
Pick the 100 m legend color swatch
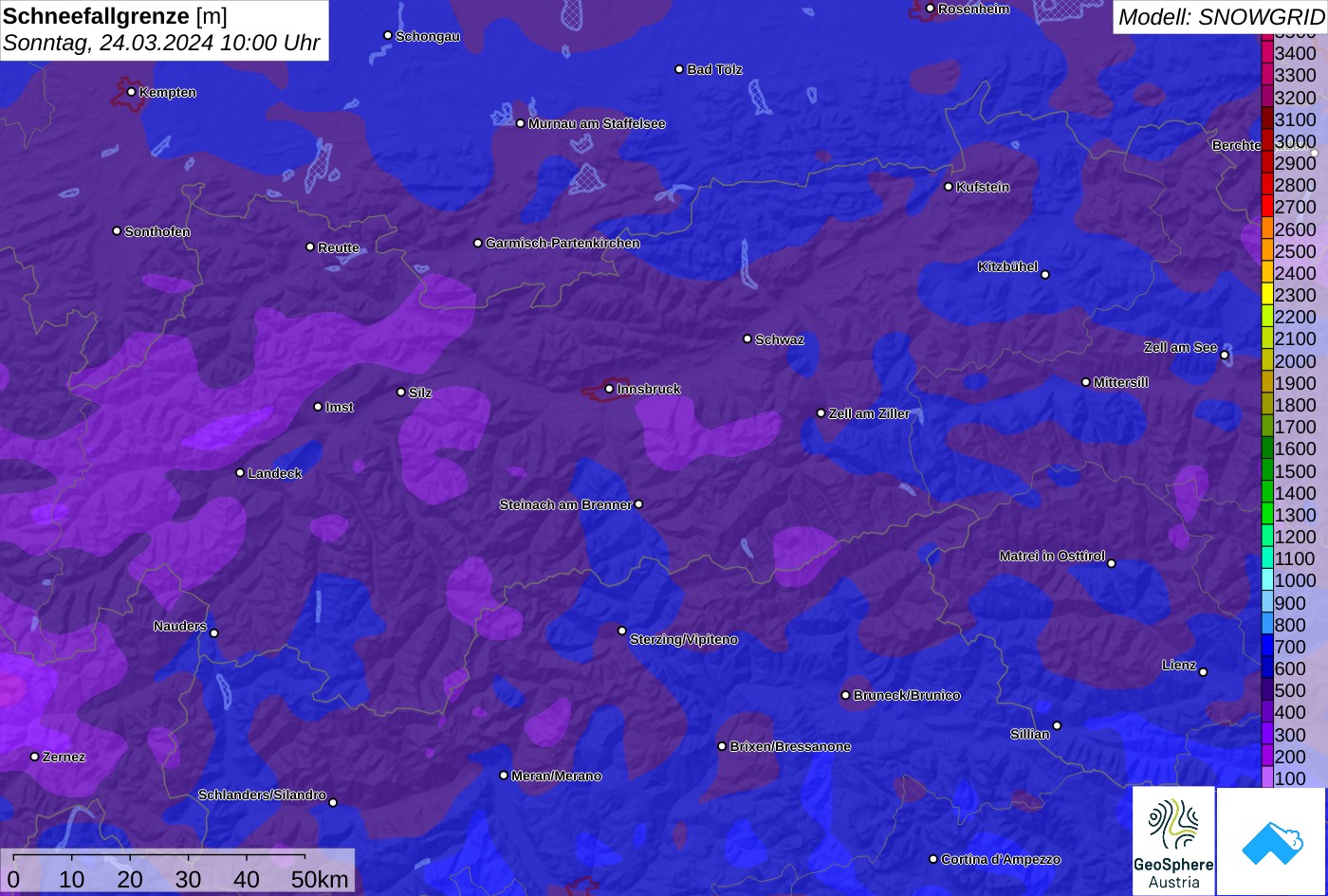click(x=1267, y=778)
